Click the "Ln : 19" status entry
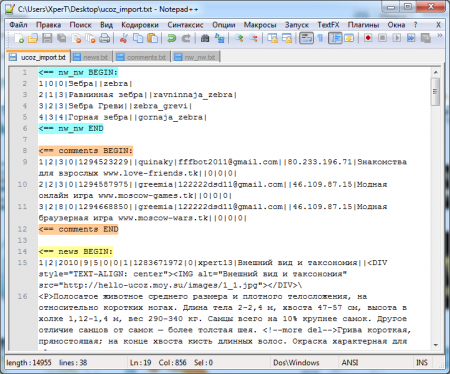 tap(140, 362)
